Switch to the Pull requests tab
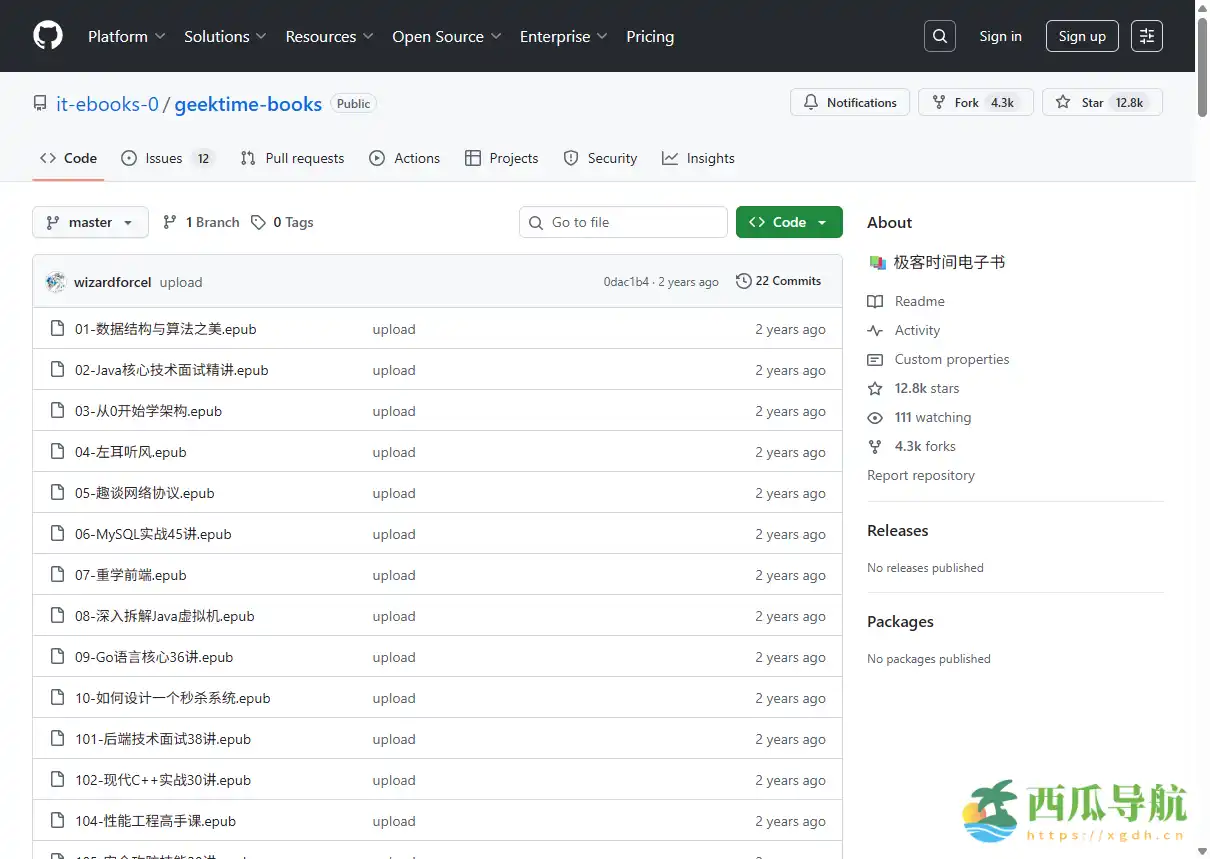The width and height of the screenshot is (1210, 859). [292, 158]
